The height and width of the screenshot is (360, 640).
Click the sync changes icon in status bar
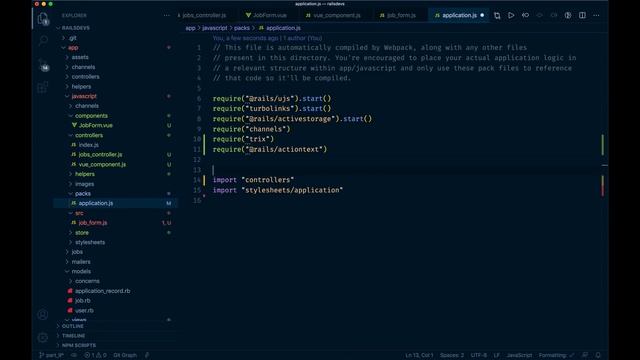(x=74, y=355)
